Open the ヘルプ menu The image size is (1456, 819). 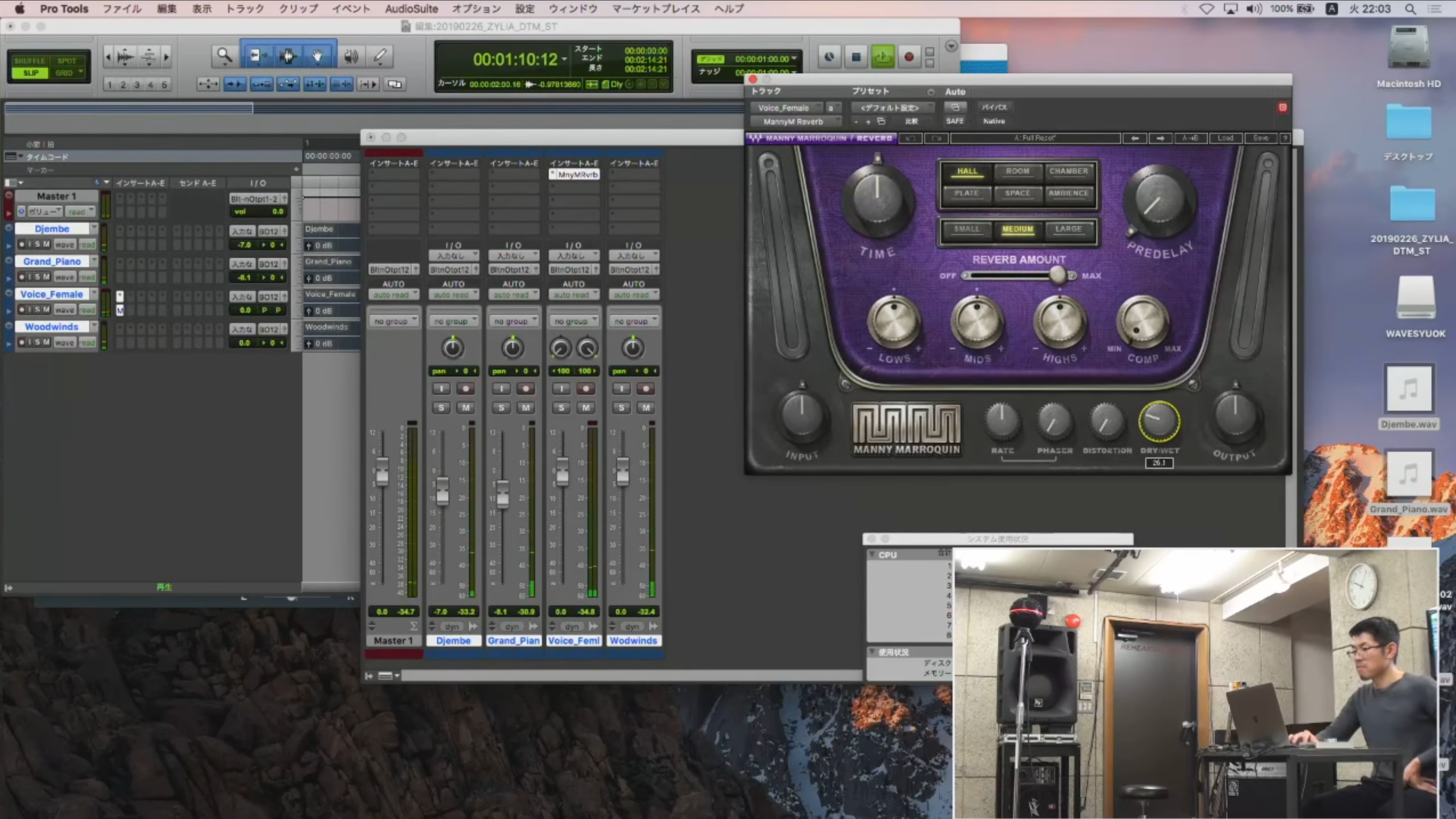click(729, 8)
